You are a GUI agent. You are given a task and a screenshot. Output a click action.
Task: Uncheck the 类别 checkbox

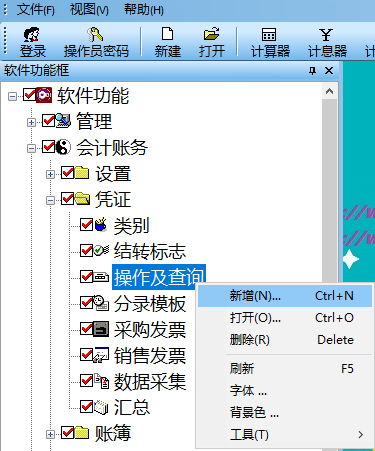tap(86, 225)
